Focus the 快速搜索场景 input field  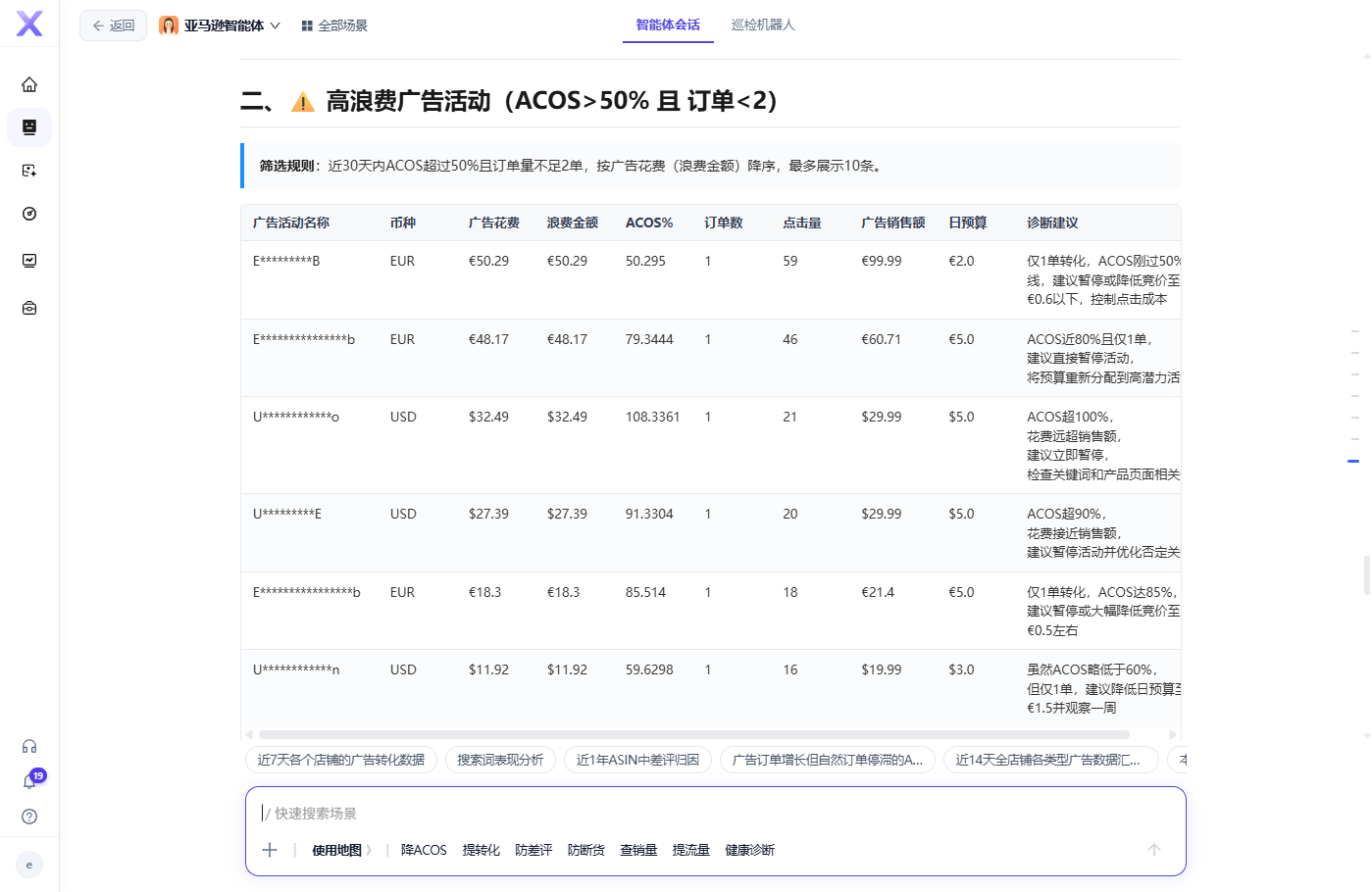(716, 814)
